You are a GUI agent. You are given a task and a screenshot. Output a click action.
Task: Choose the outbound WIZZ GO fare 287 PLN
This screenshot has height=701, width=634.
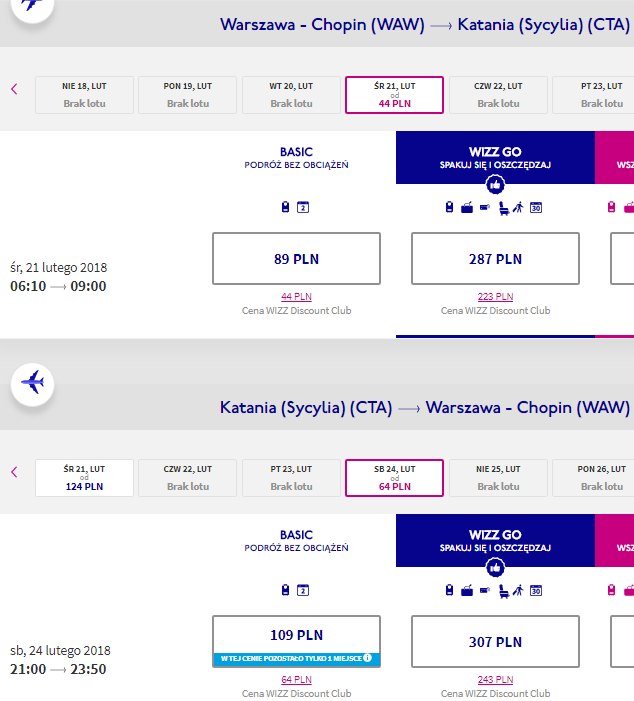point(495,258)
